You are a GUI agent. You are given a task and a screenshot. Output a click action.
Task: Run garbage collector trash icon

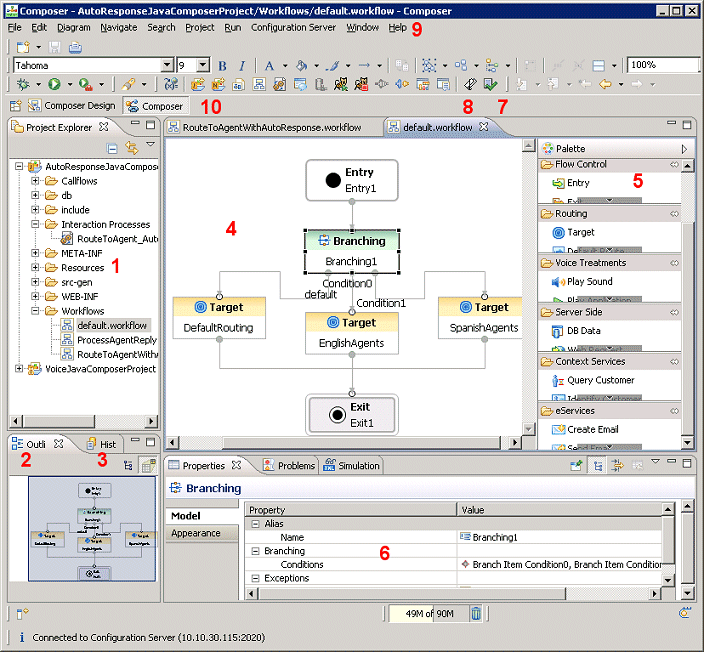tap(477, 613)
